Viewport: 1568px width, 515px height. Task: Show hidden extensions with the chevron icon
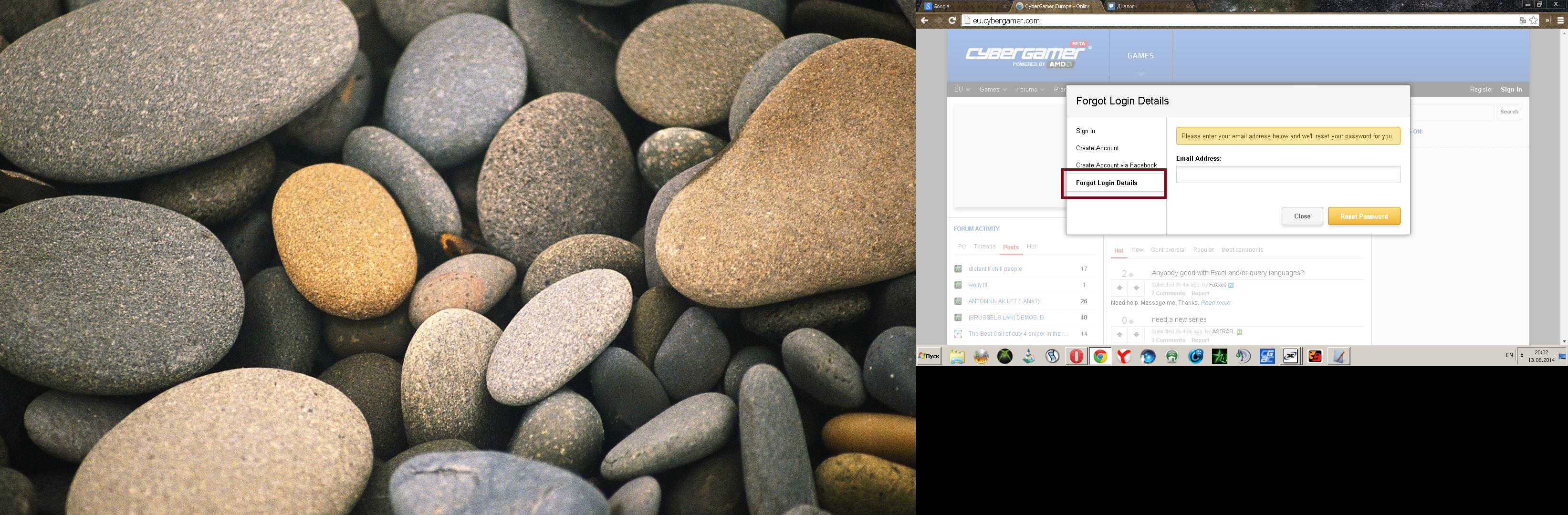[x=1547, y=21]
